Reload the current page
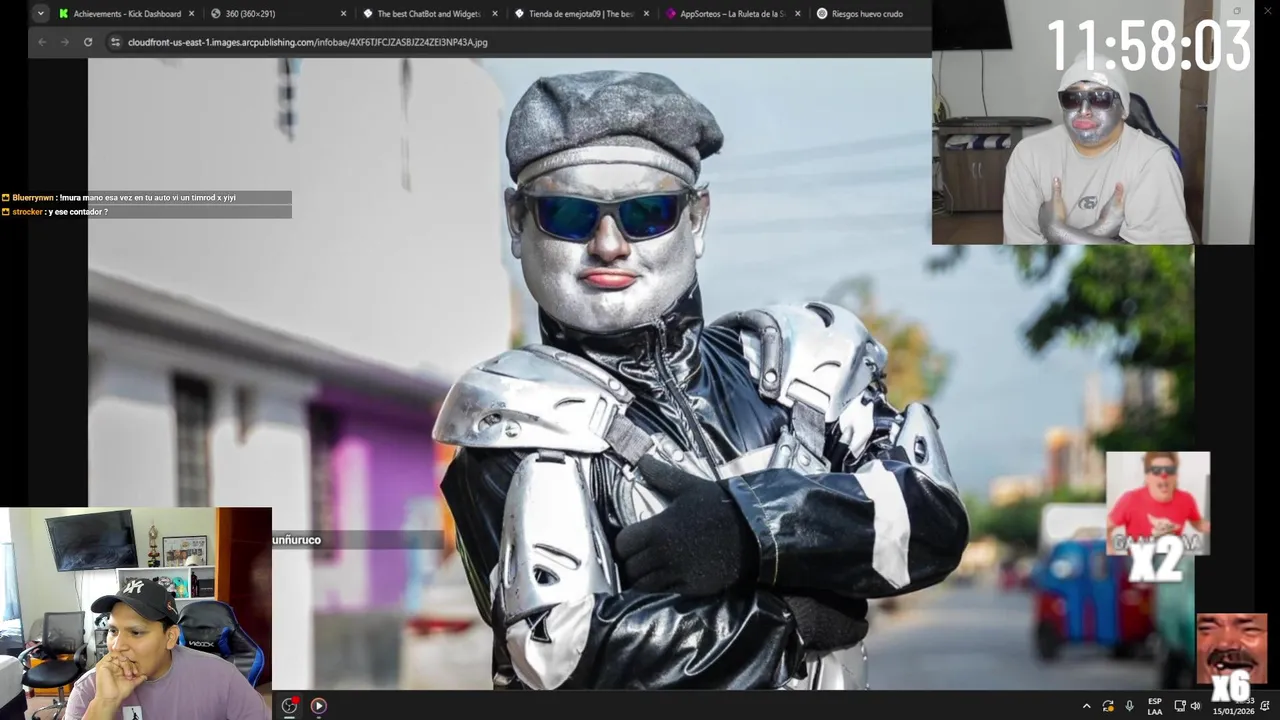Screen dimensions: 1280x720 tap(88, 42)
